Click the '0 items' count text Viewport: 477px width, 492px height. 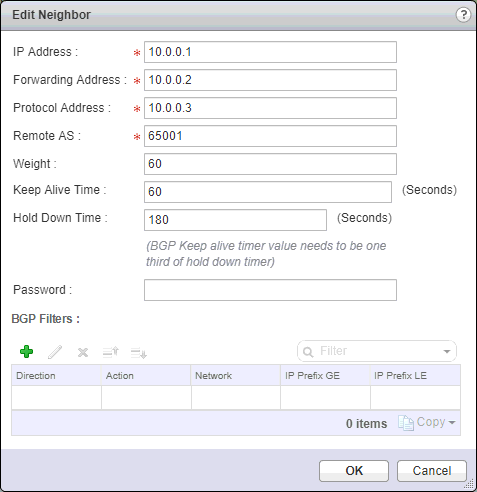pyautogui.click(x=366, y=424)
